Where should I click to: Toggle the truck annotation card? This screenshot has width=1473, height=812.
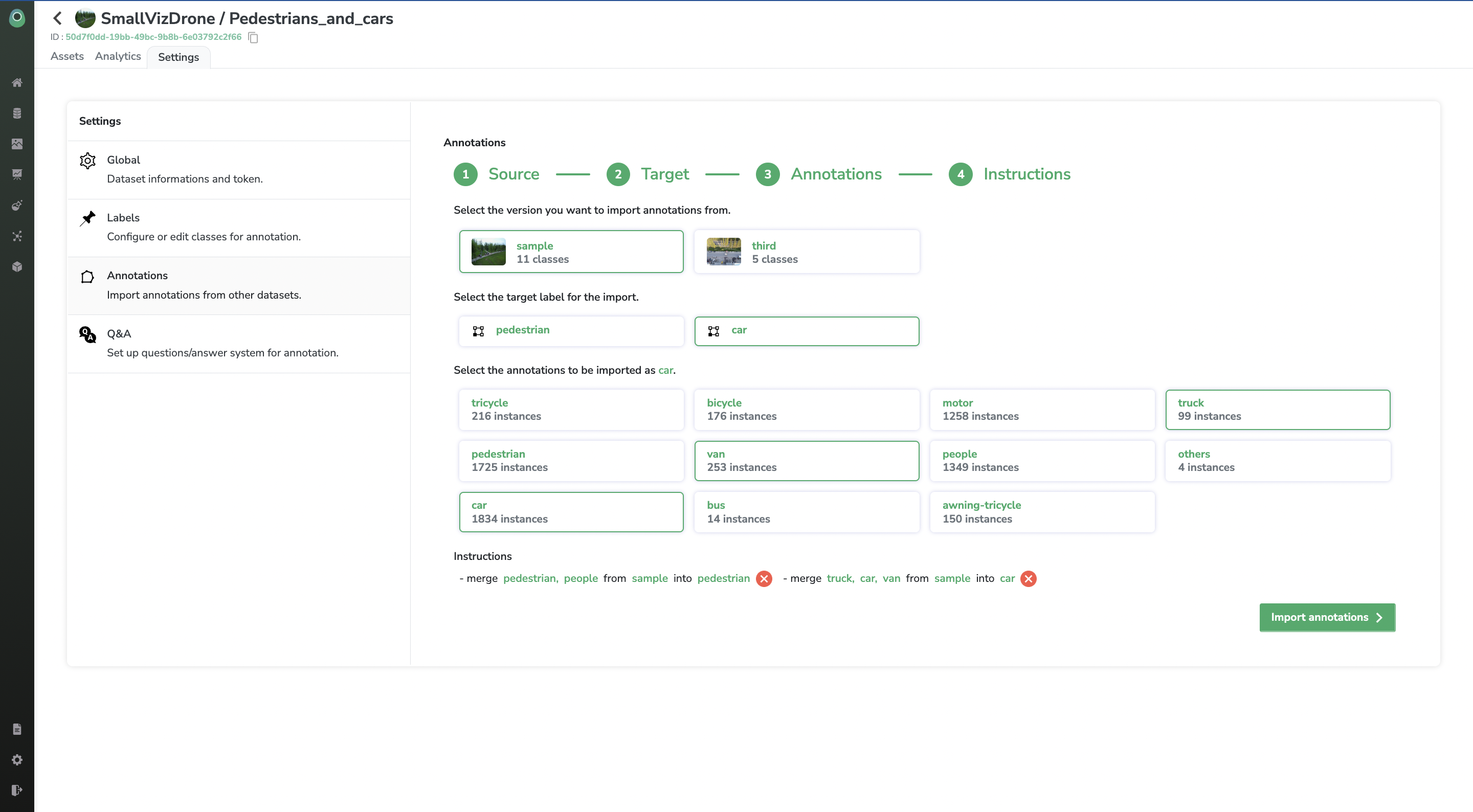pyautogui.click(x=1278, y=410)
